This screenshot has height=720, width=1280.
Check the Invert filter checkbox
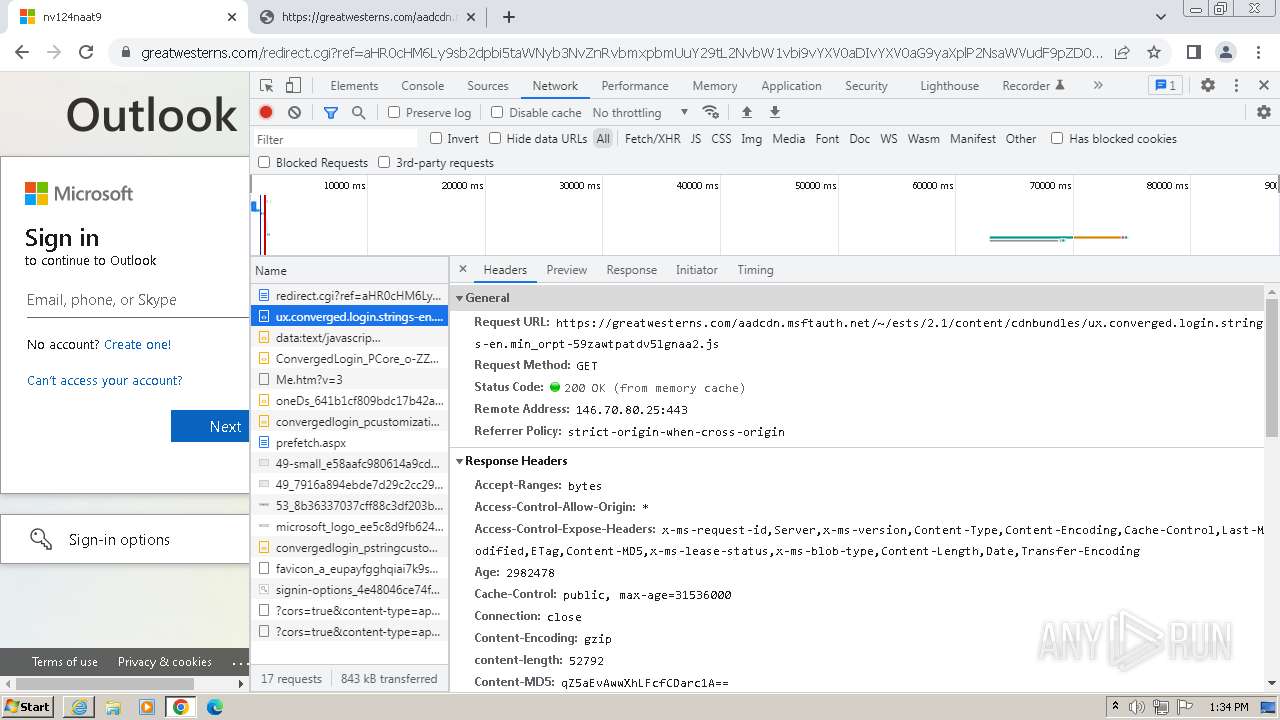click(436, 138)
